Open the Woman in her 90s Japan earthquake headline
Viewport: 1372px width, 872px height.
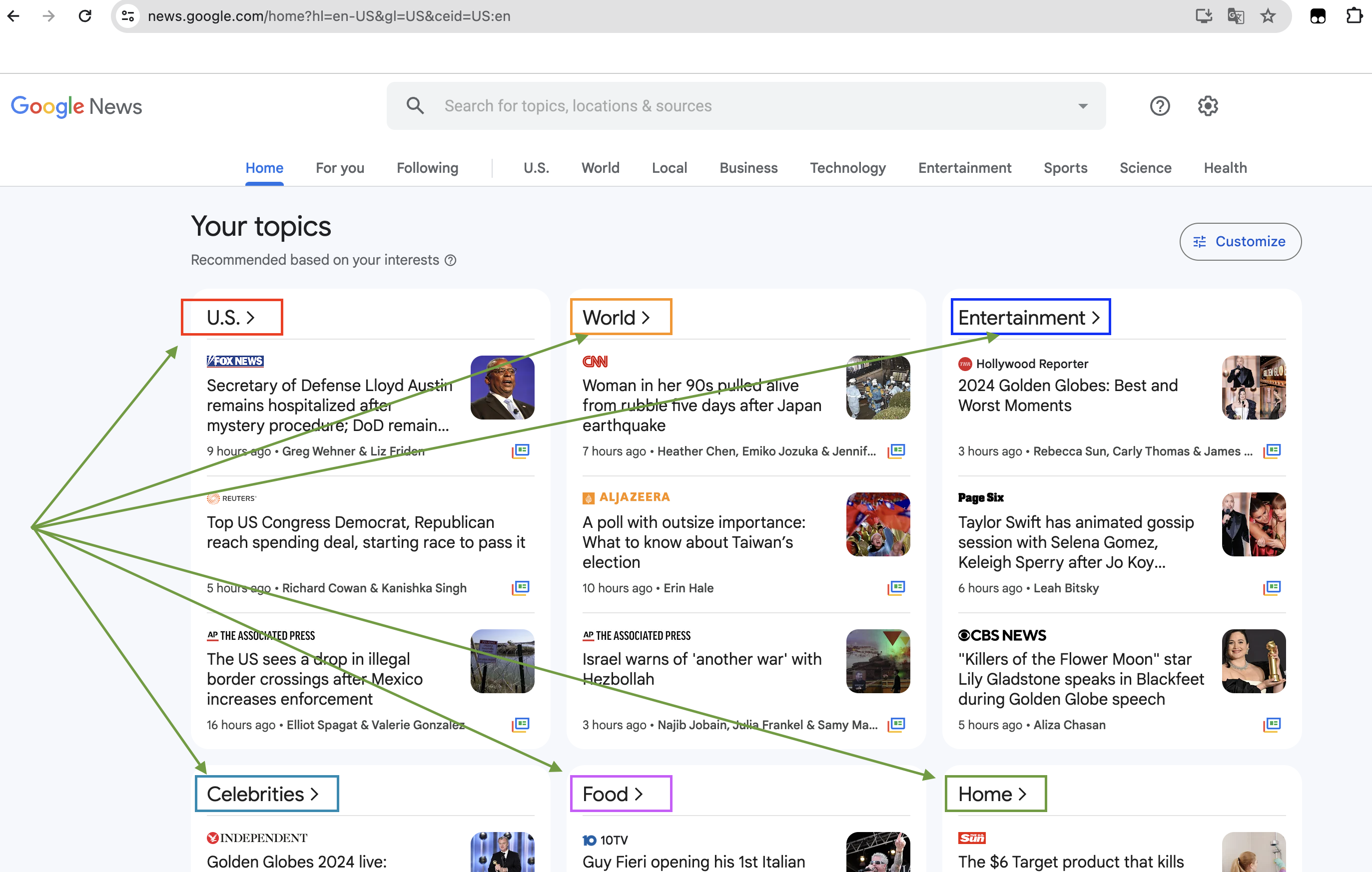pyautogui.click(x=702, y=406)
